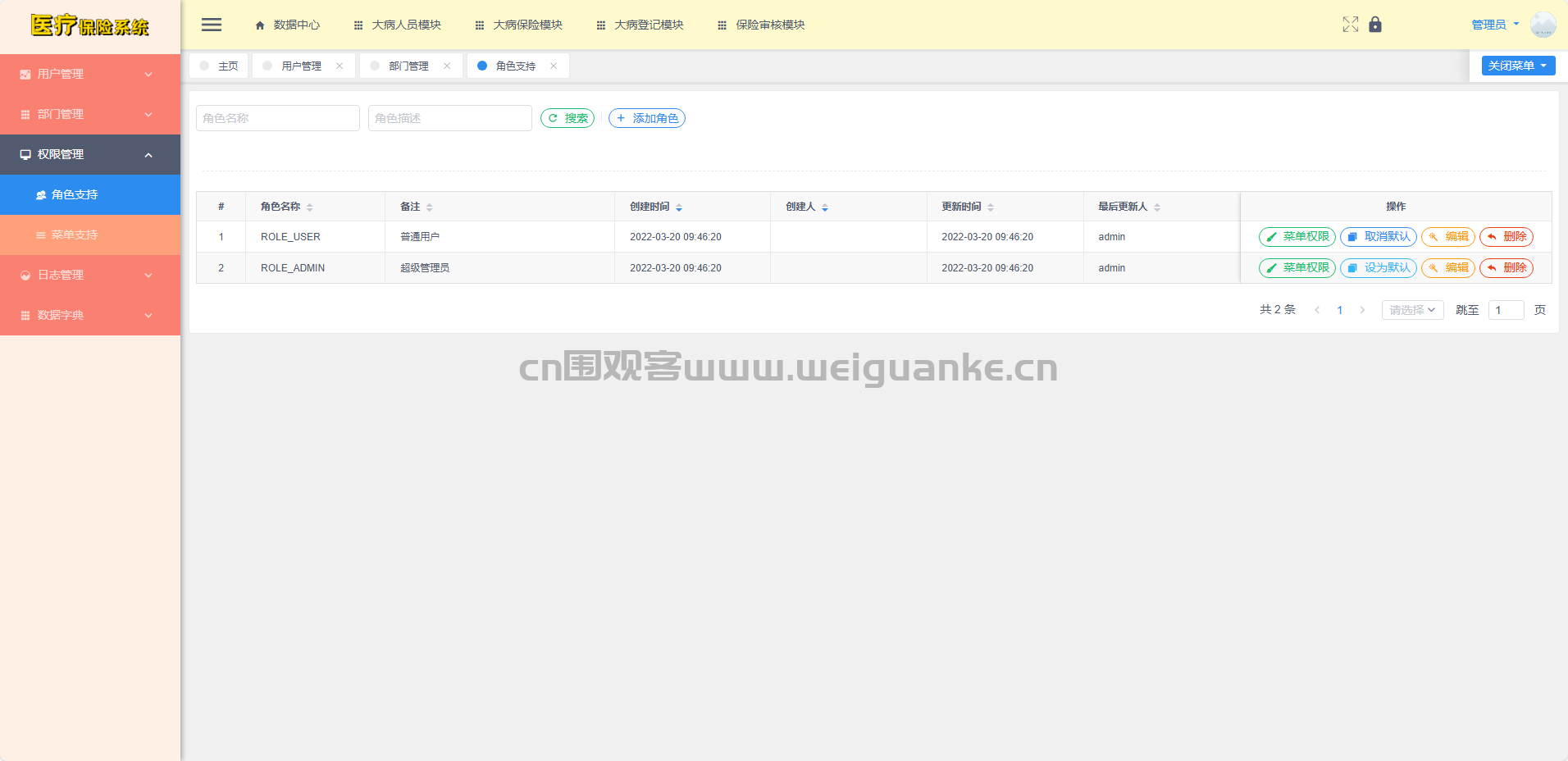This screenshot has width=1568, height=761.
Task: Sort by 更新时间 column
Action: click(991, 207)
